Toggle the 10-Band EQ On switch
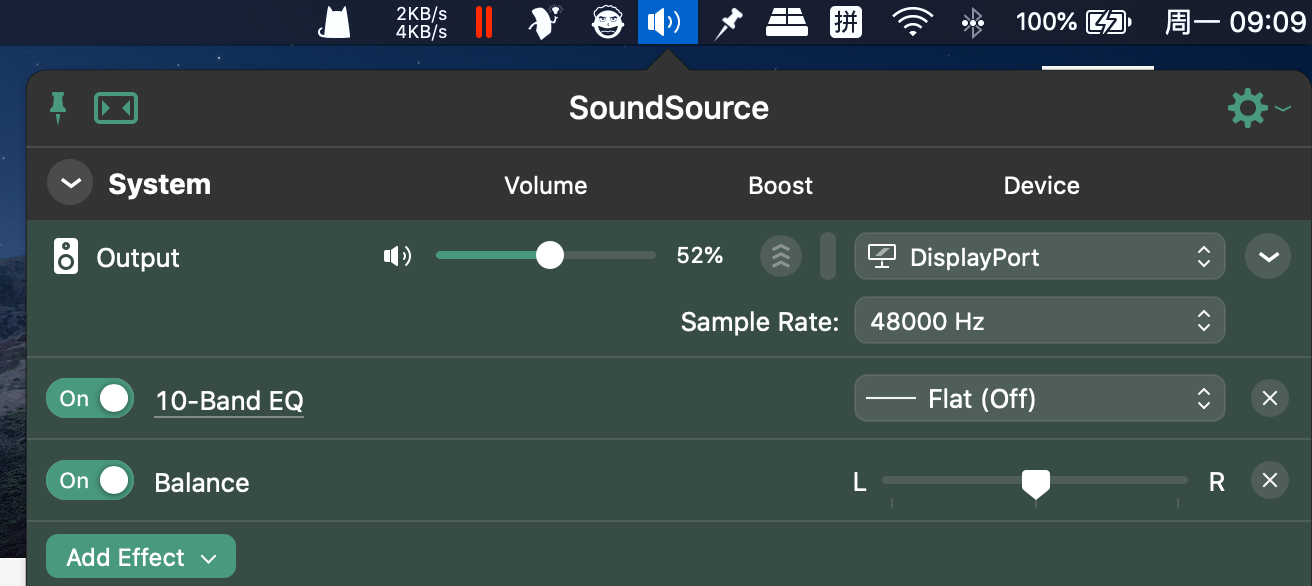Image resolution: width=1312 pixels, height=586 pixels. [x=90, y=398]
